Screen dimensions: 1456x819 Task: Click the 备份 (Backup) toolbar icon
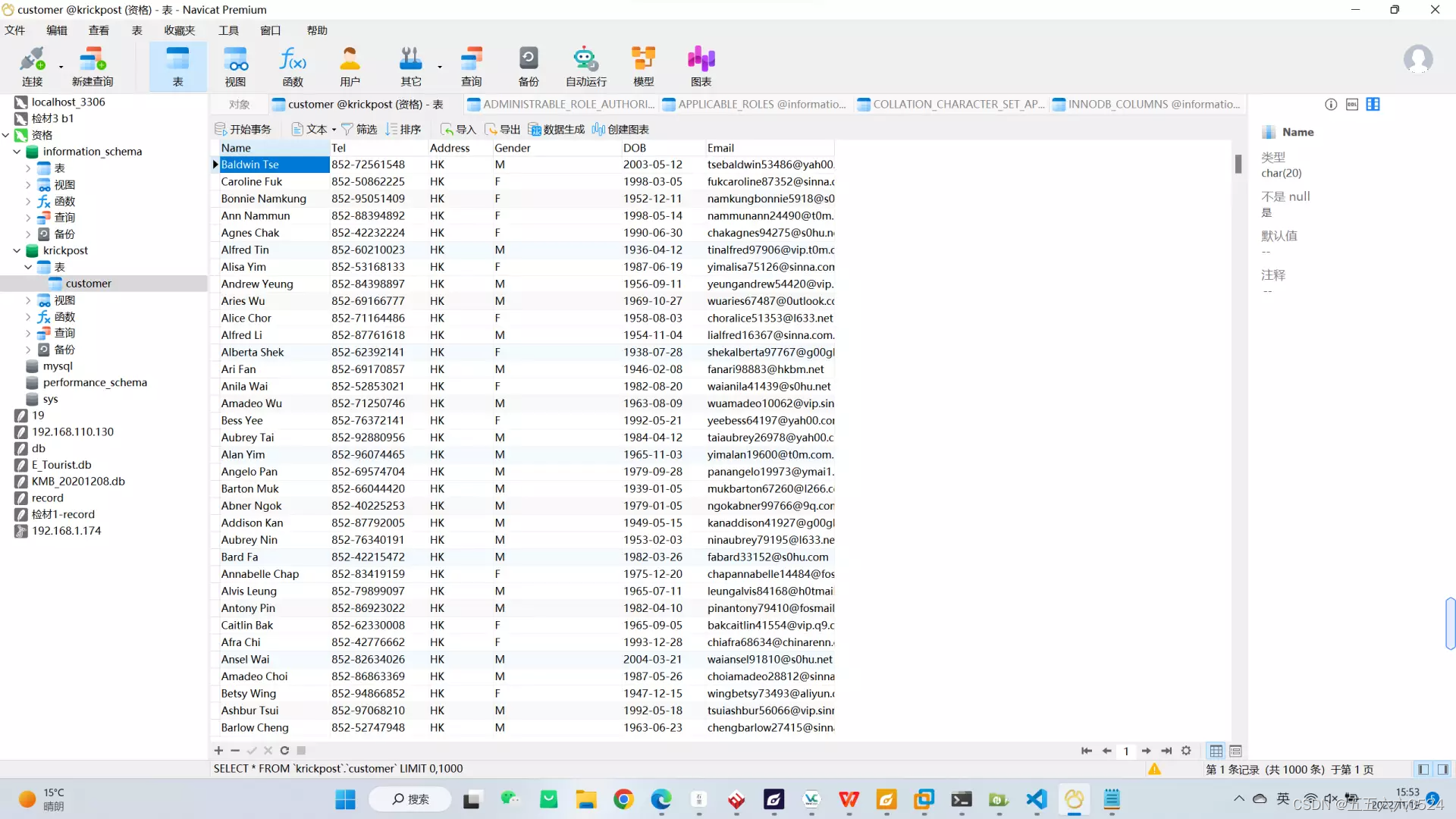tap(529, 66)
